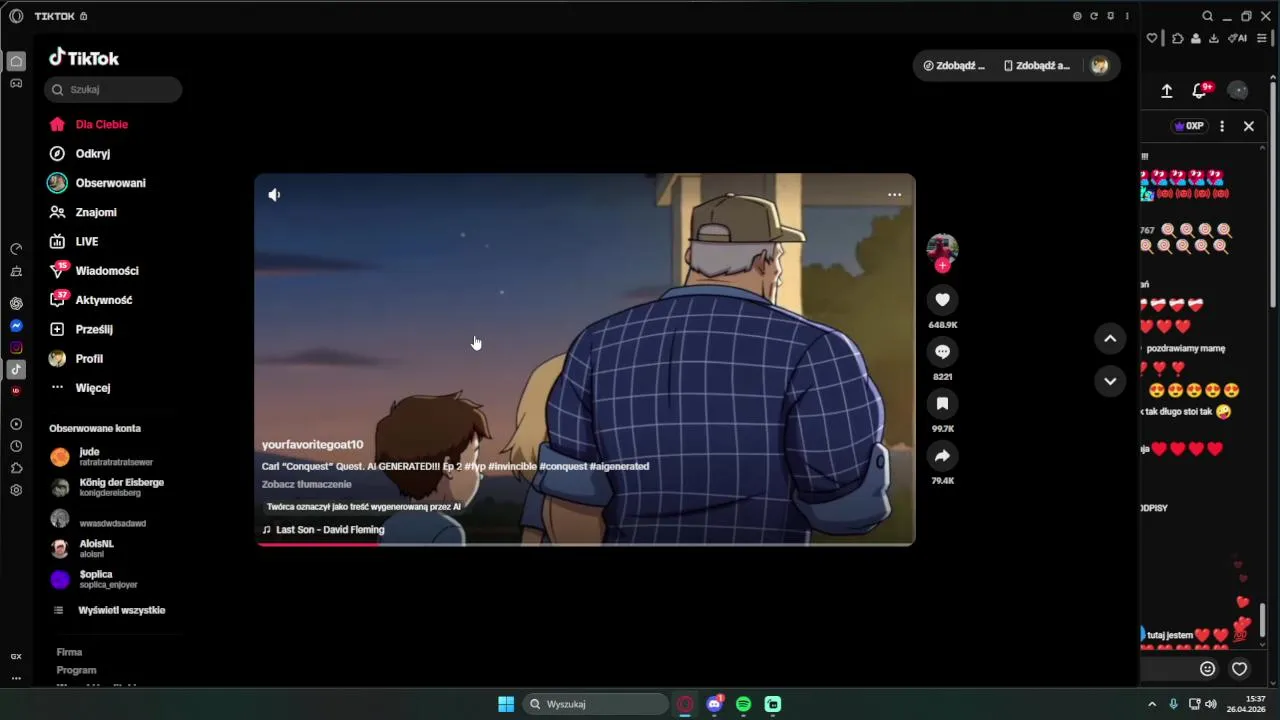Mute the video with the speaker icon

click(x=274, y=195)
